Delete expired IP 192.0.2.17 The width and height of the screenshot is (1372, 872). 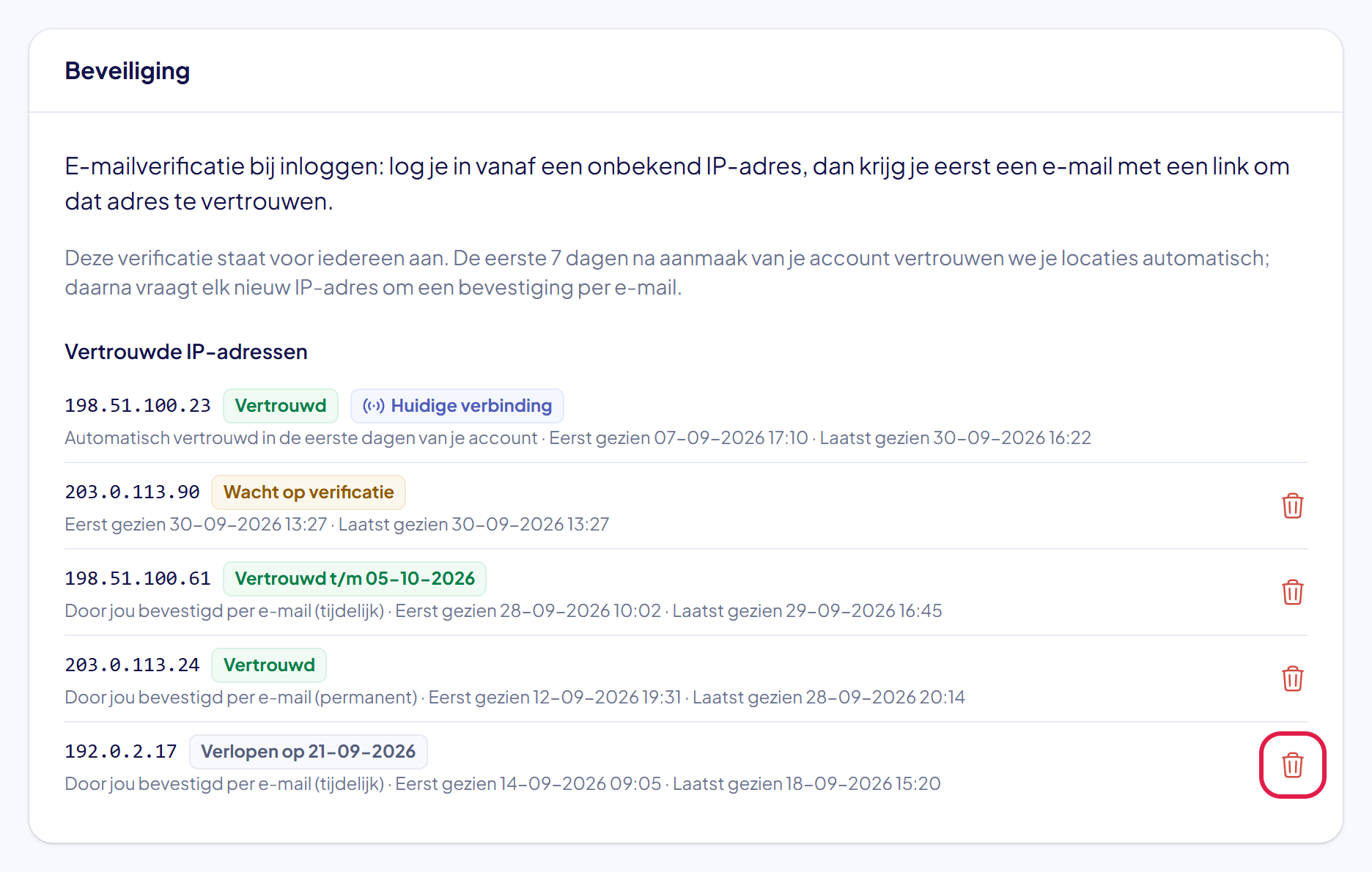click(1292, 765)
